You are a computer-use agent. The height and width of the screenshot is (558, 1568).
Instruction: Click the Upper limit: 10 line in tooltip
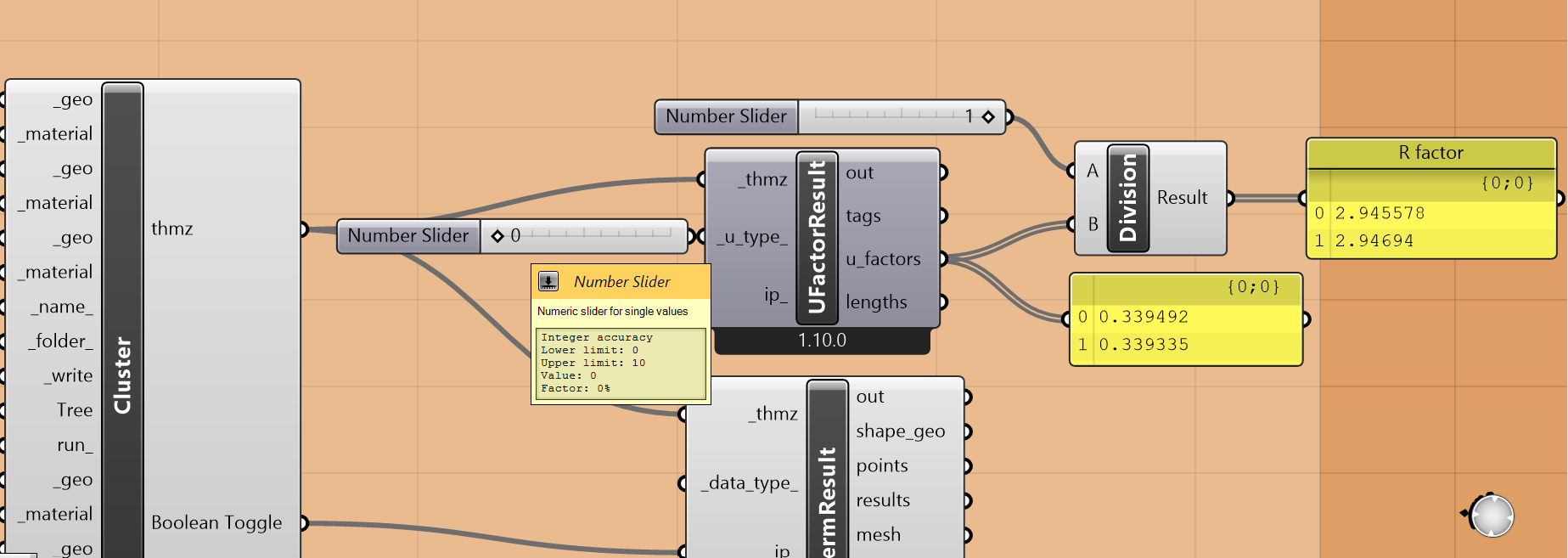pyautogui.click(x=593, y=363)
